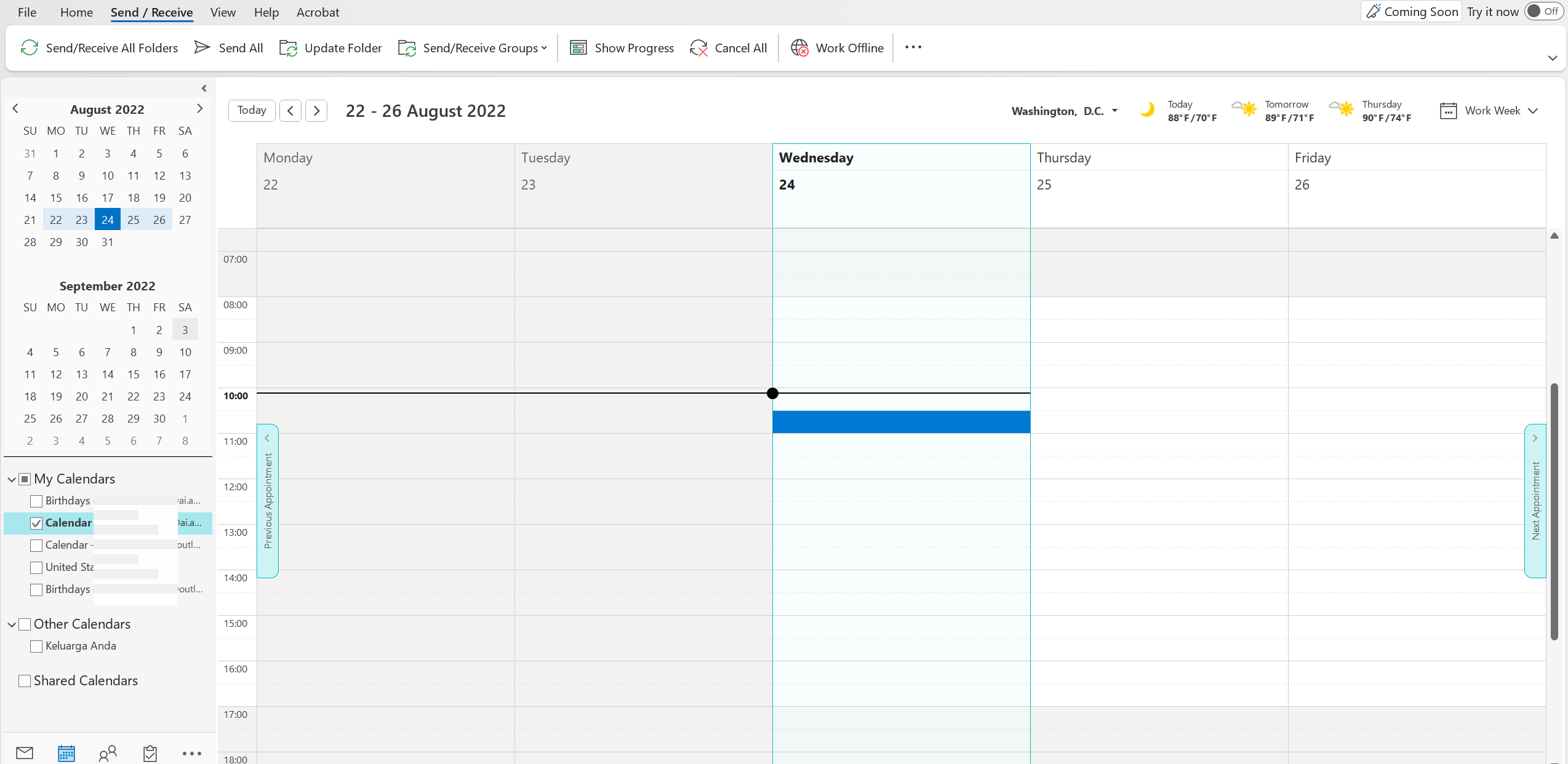Image resolution: width=1568 pixels, height=764 pixels.
Task: Click the Work Offline icon
Action: click(x=800, y=47)
